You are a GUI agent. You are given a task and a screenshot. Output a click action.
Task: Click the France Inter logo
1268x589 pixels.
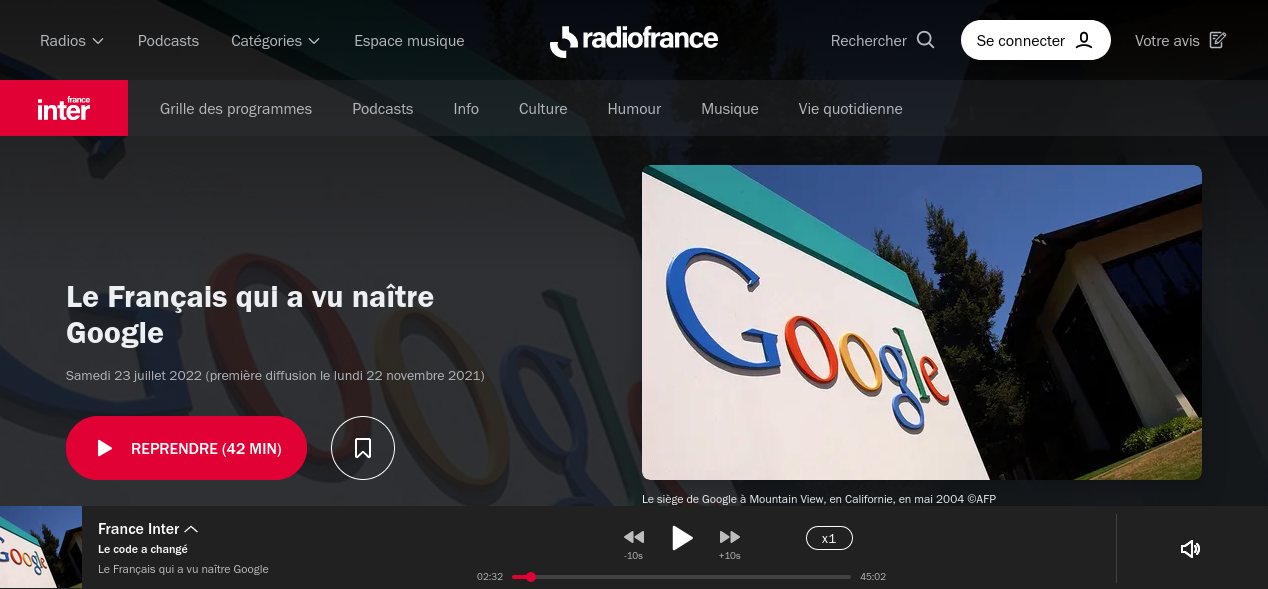(64, 108)
